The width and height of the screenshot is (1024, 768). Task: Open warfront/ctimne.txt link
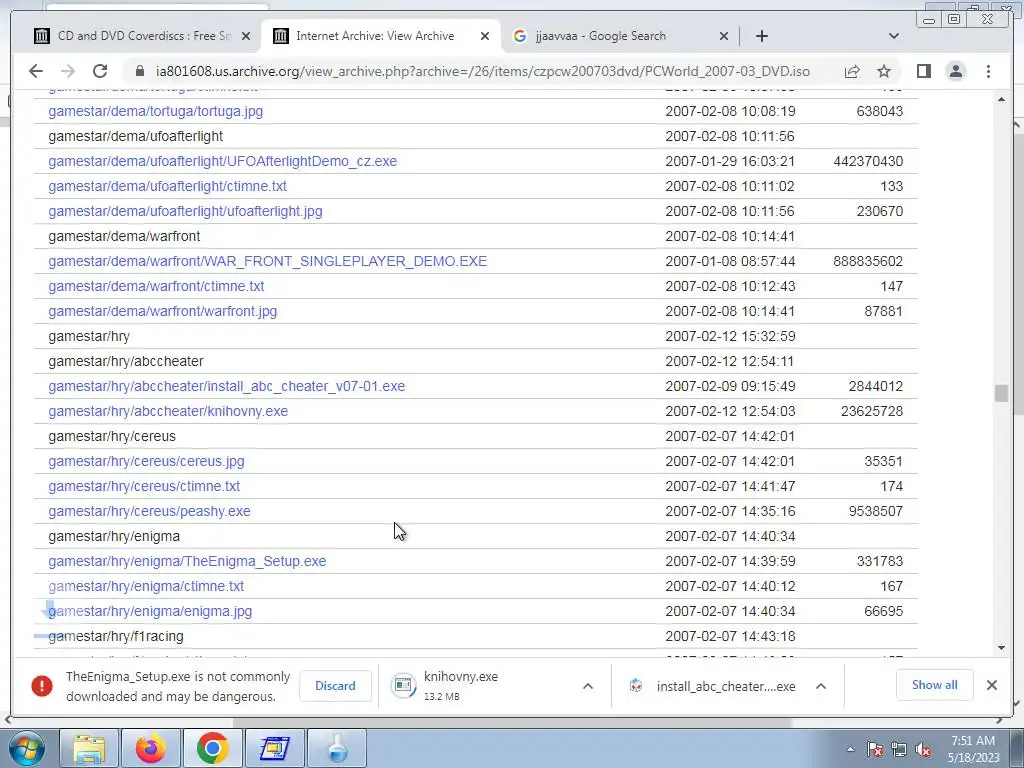coord(156,286)
